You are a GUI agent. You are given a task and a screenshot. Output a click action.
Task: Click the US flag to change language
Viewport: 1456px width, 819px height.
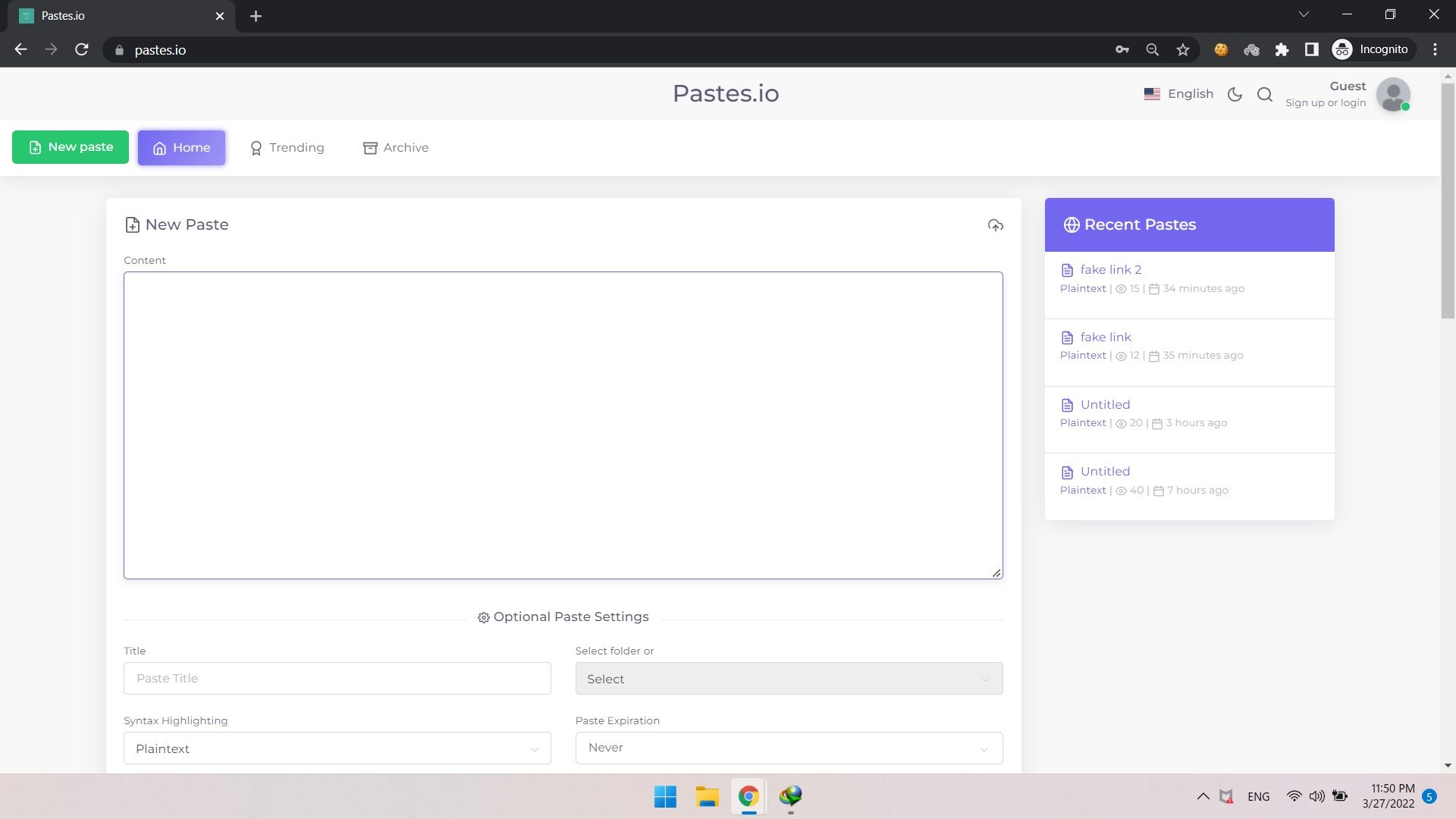point(1152,94)
